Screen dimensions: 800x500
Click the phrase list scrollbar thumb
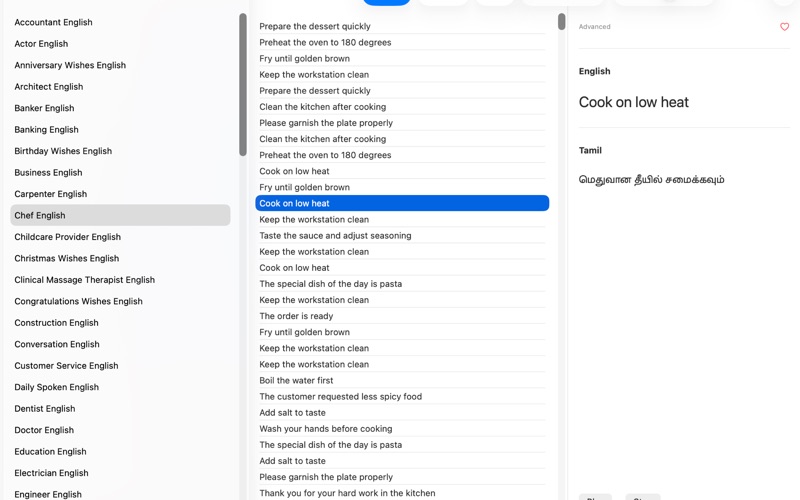pos(562,22)
